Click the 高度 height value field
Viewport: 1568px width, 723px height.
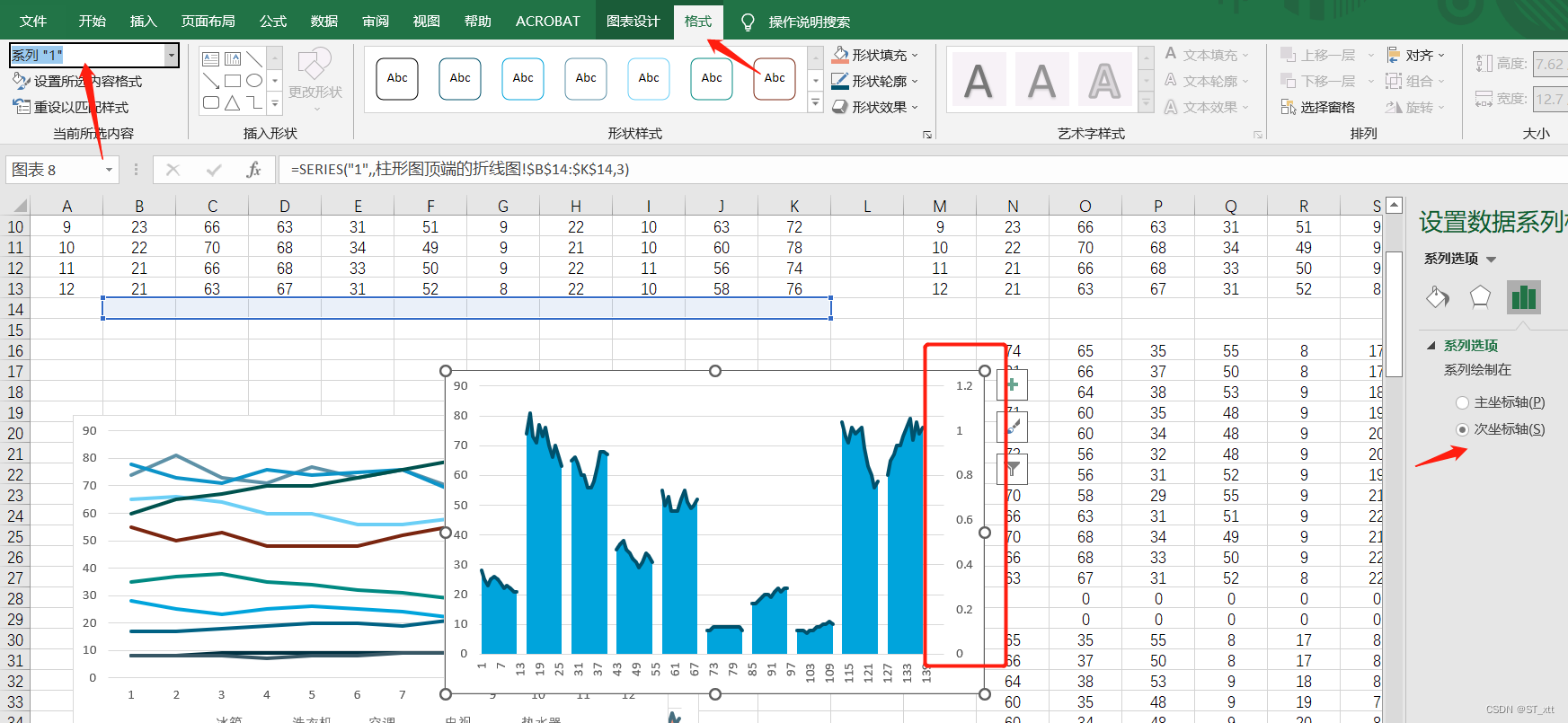pyautogui.click(x=1549, y=64)
